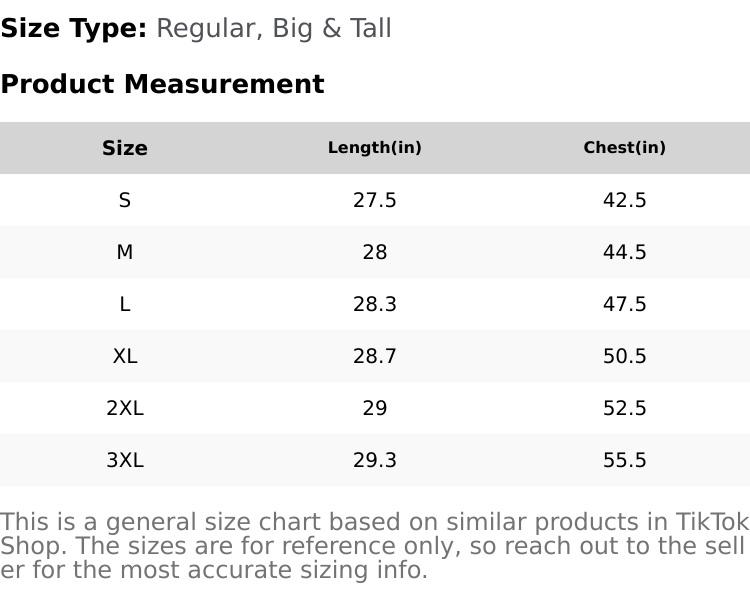Click the 'Regular, Big & Tall' size type text
Image resolution: width=750 pixels, height=606 pixels.
pos(274,29)
